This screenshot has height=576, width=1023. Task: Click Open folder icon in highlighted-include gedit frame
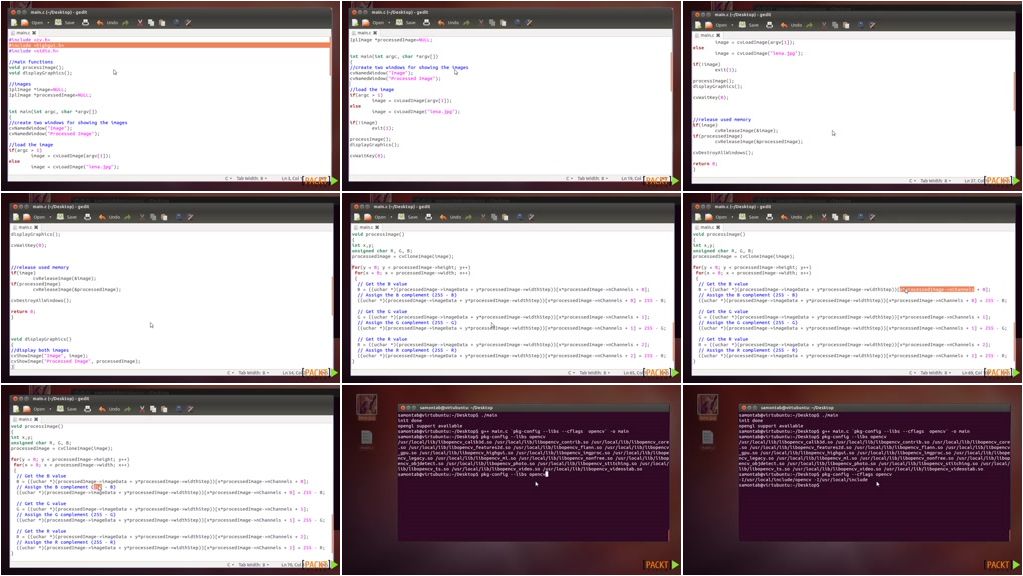(25, 23)
